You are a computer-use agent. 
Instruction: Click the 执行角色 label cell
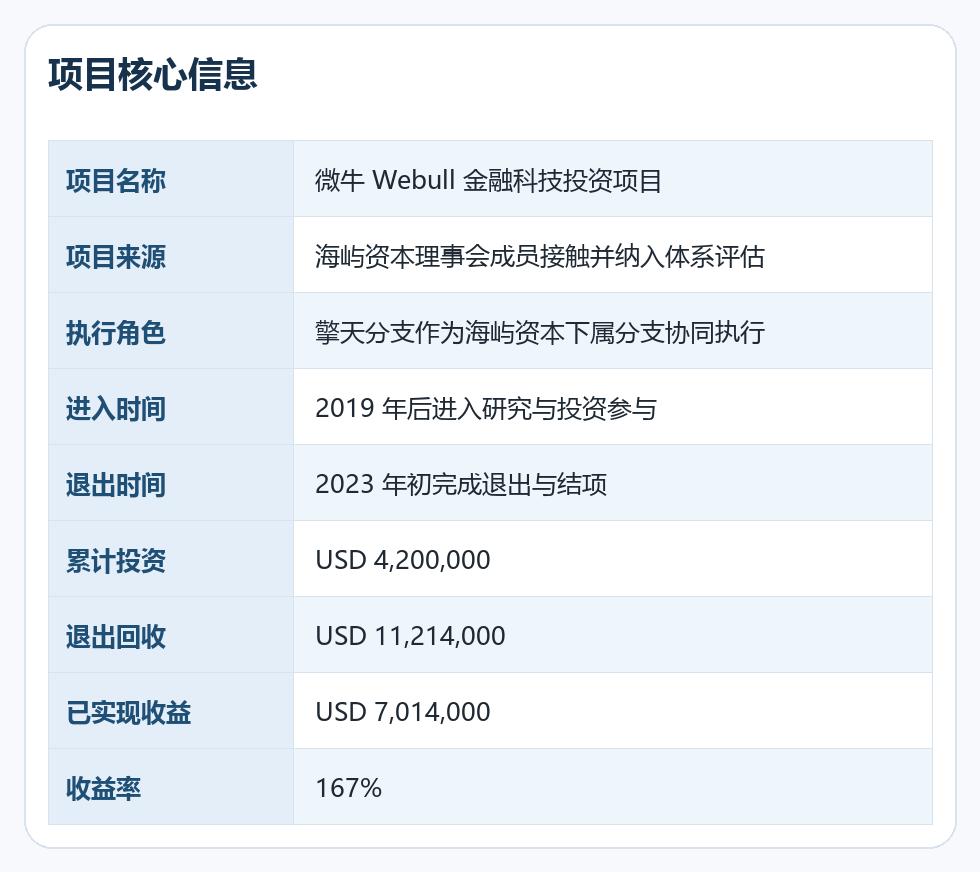tap(171, 331)
